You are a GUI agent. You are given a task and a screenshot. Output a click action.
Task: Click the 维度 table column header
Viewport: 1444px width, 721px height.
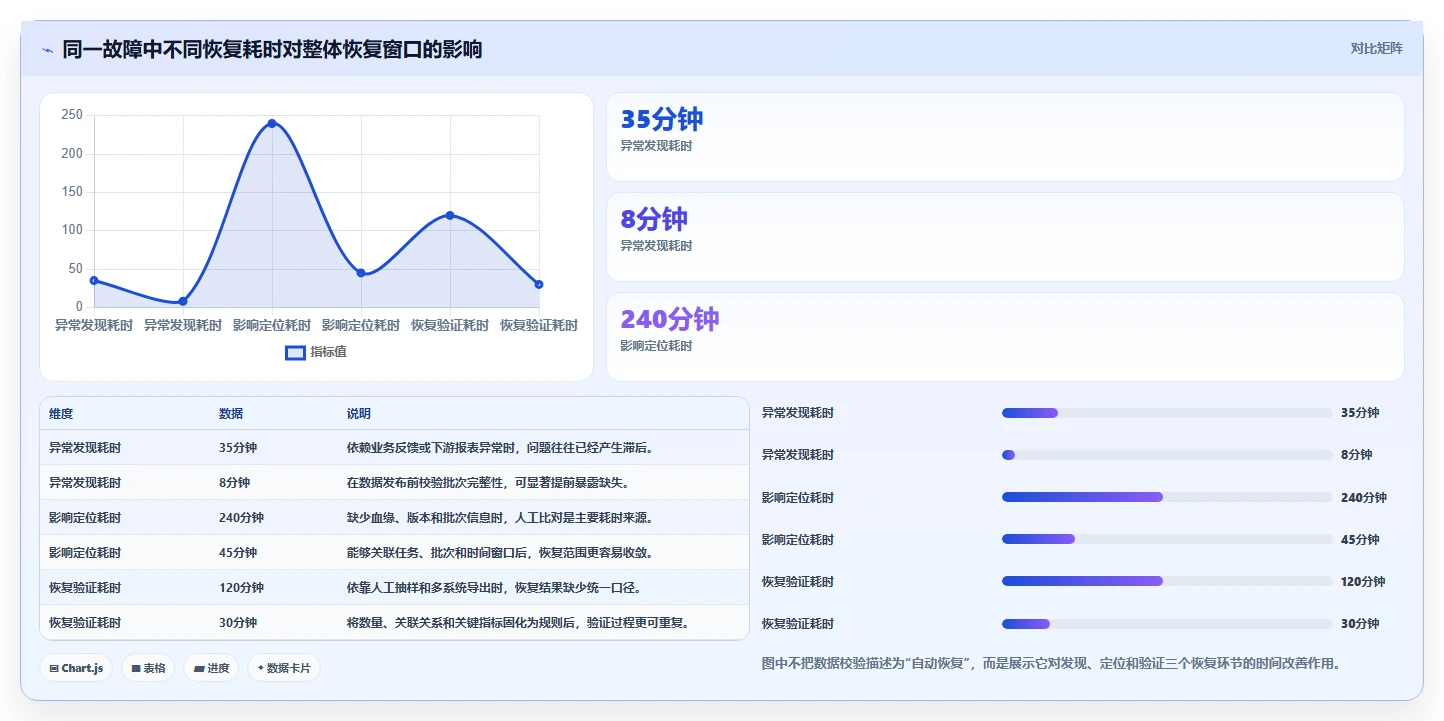[x=61, y=414]
